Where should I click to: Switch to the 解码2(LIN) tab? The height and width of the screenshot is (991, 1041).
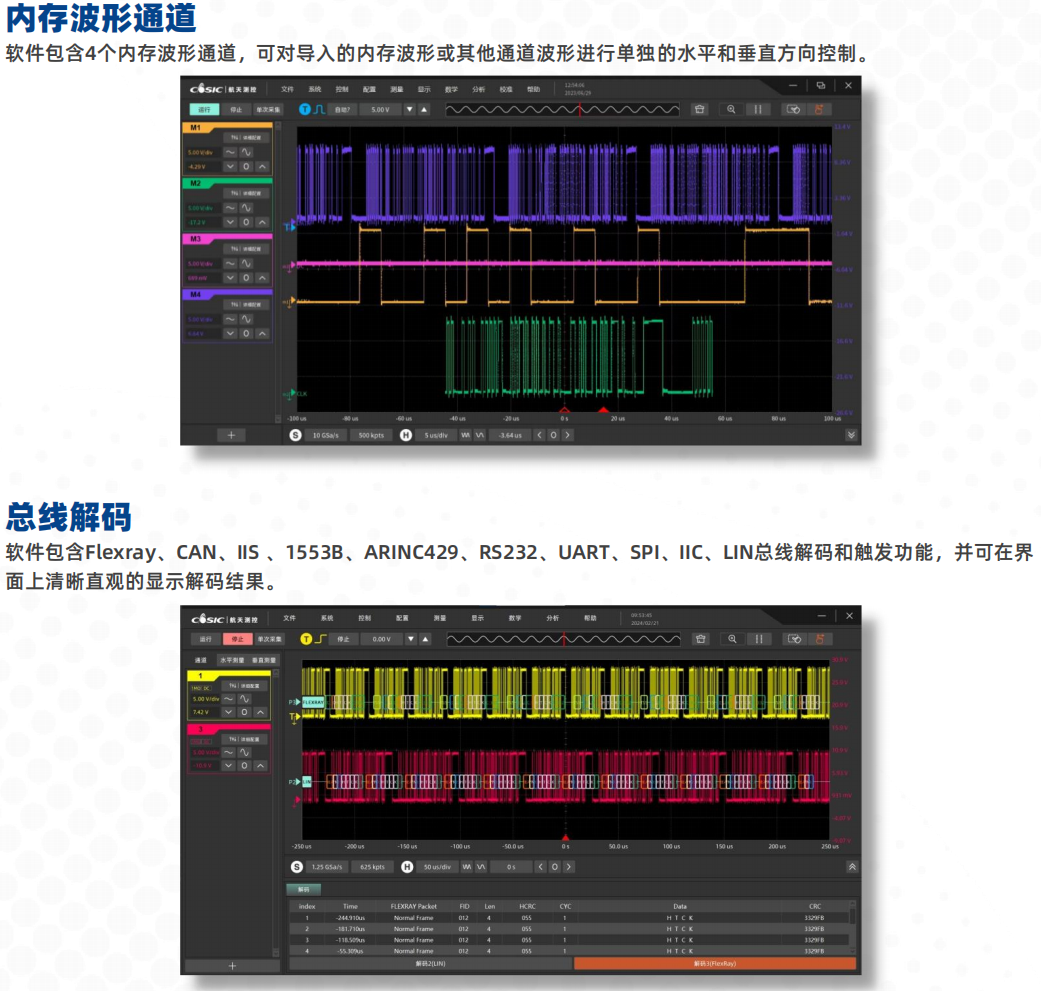(431, 964)
